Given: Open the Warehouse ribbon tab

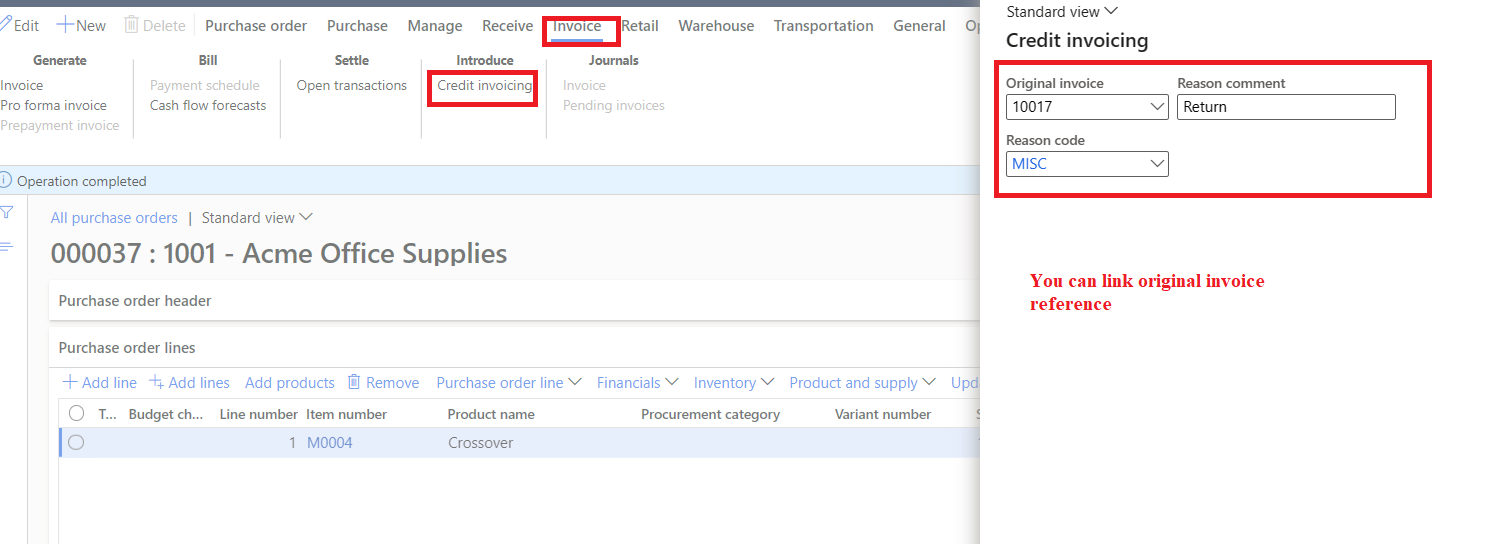Looking at the screenshot, I should [716, 26].
